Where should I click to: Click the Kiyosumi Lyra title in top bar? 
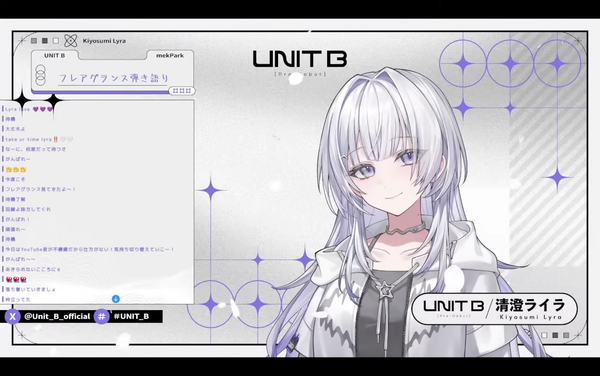point(104,41)
